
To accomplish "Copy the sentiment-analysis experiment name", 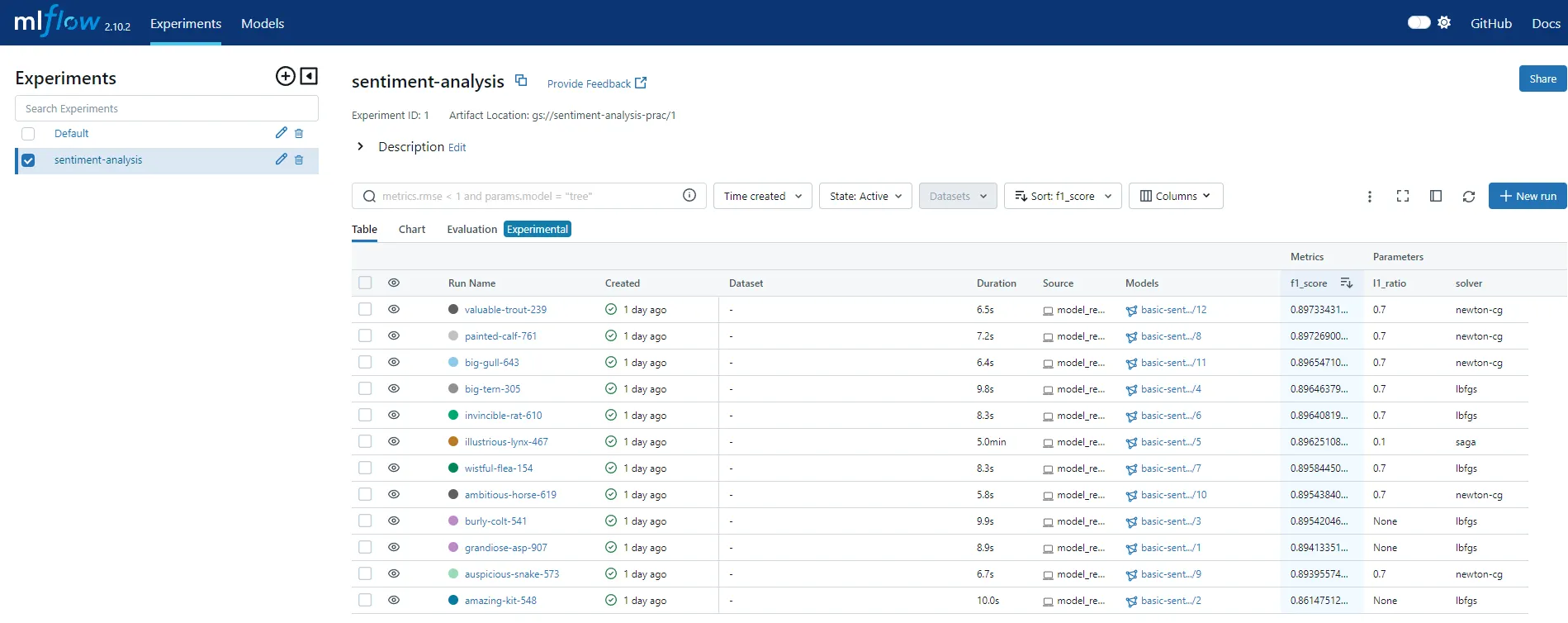I will [x=521, y=80].
